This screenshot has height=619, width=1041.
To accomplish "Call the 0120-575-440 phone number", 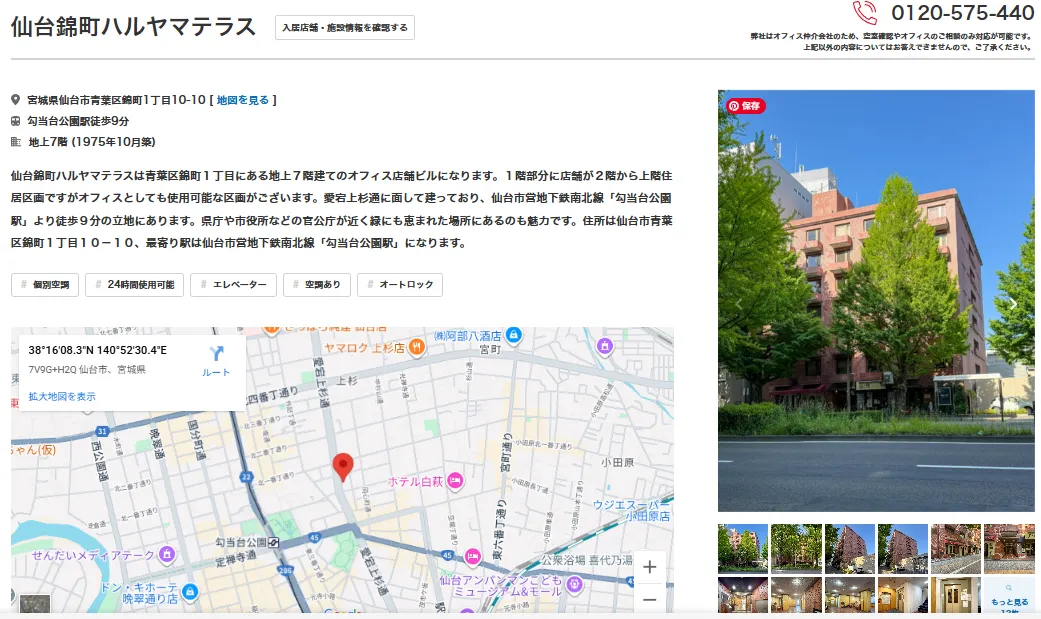I will [961, 13].
